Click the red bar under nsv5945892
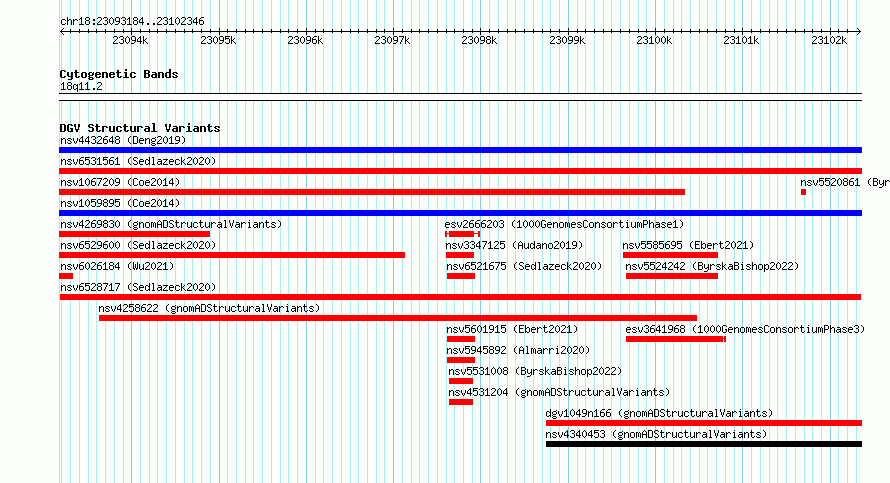The height and width of the screenshot is (483, 890). pos(461,360)
